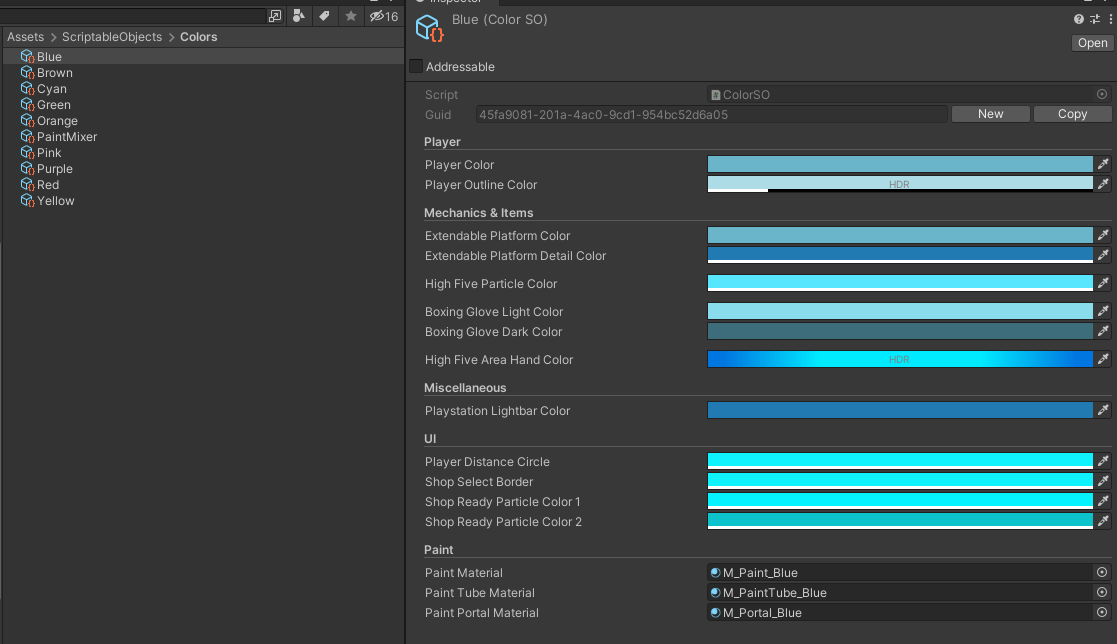Open search in new window icon
This screenshot has height=644, width=1117.
pyautogui.click(x=275, y=16)
